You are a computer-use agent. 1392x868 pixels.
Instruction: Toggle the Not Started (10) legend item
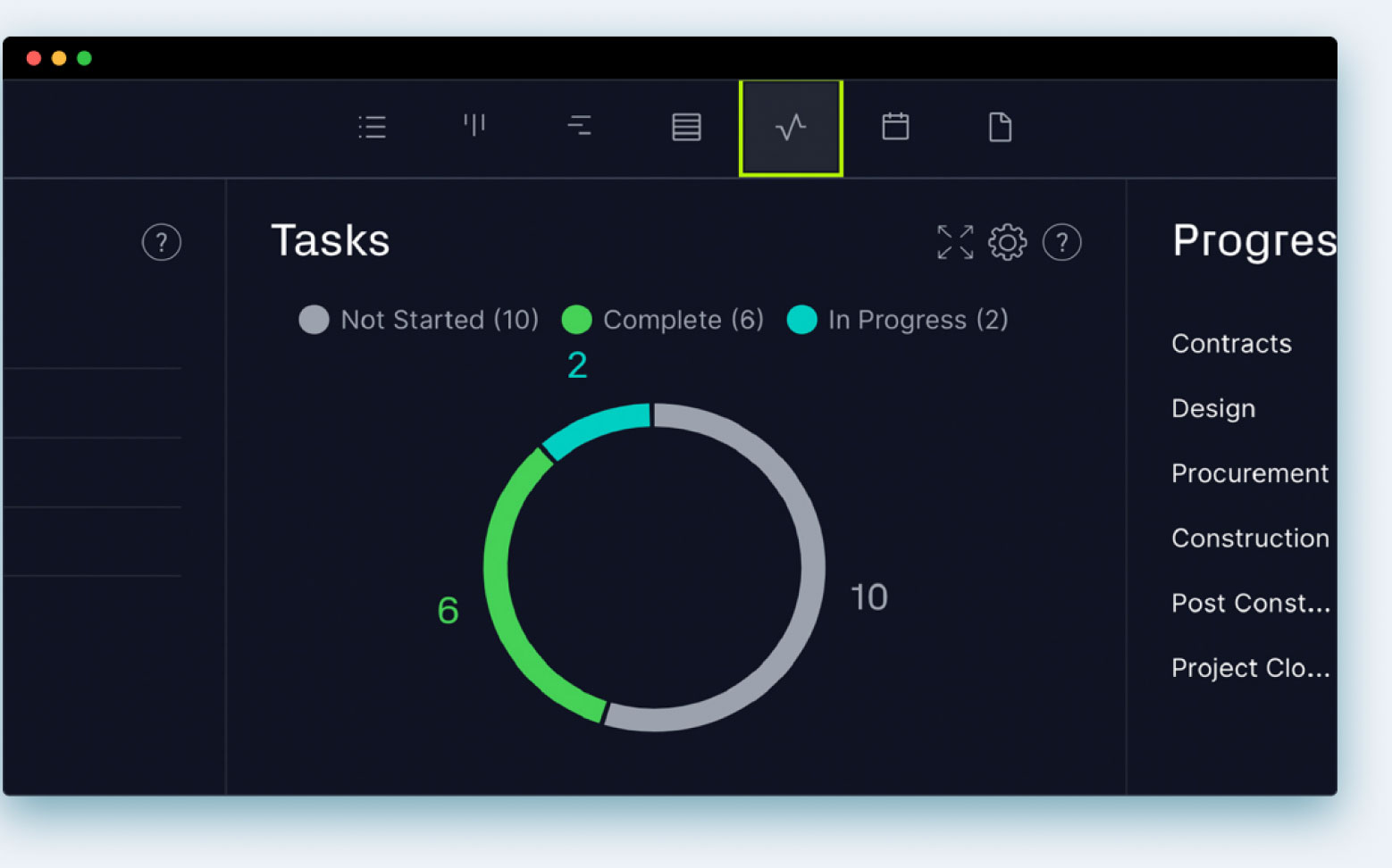tap(418, 320)
